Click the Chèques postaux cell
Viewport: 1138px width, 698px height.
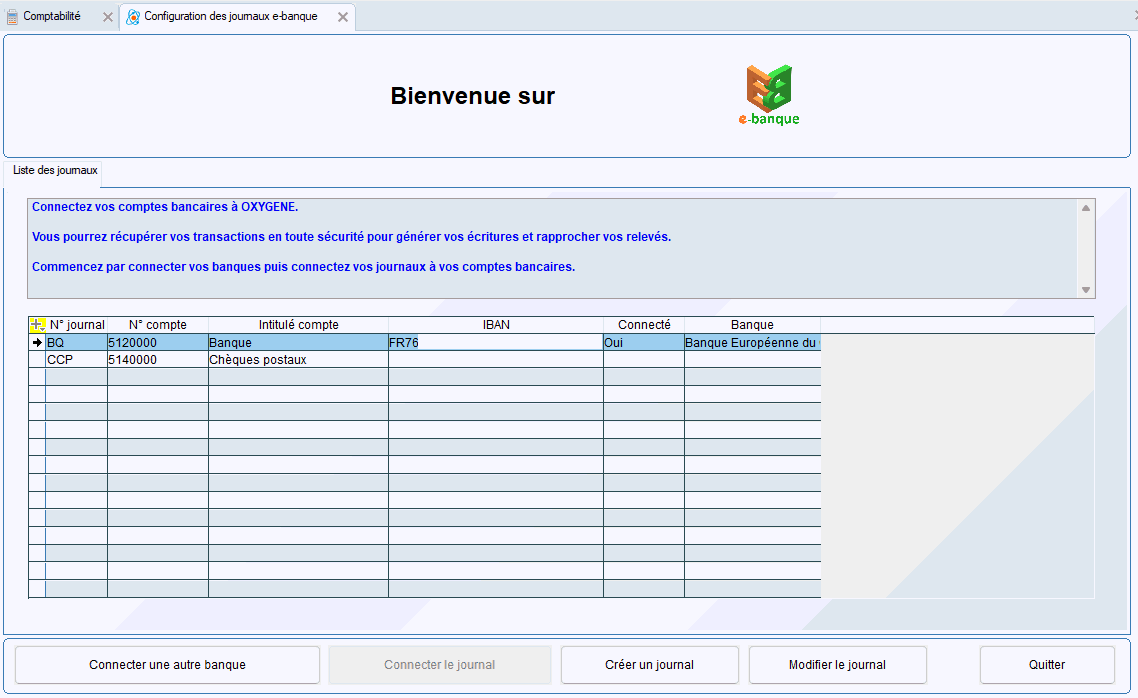(298, 360)
